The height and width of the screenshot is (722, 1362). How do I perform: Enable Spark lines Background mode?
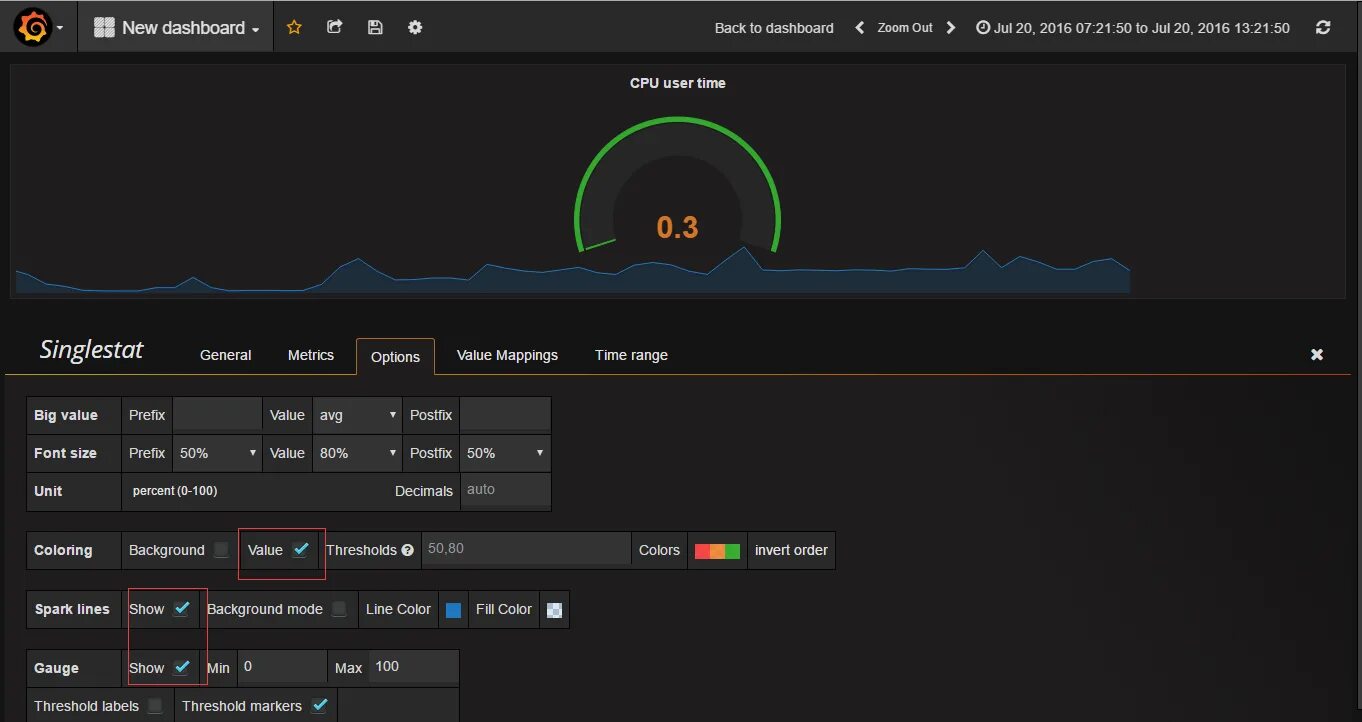(339, 609)
